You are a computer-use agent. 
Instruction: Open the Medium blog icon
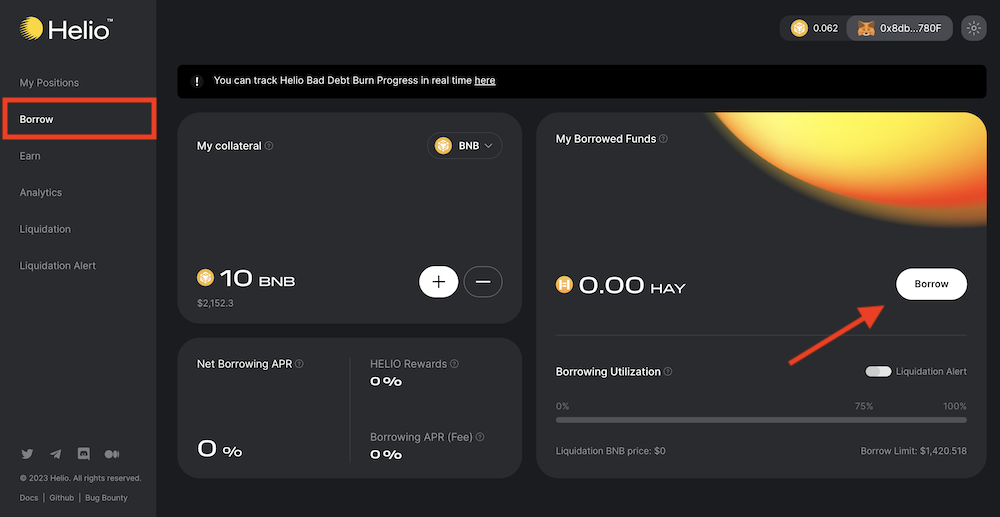(112, 454)
